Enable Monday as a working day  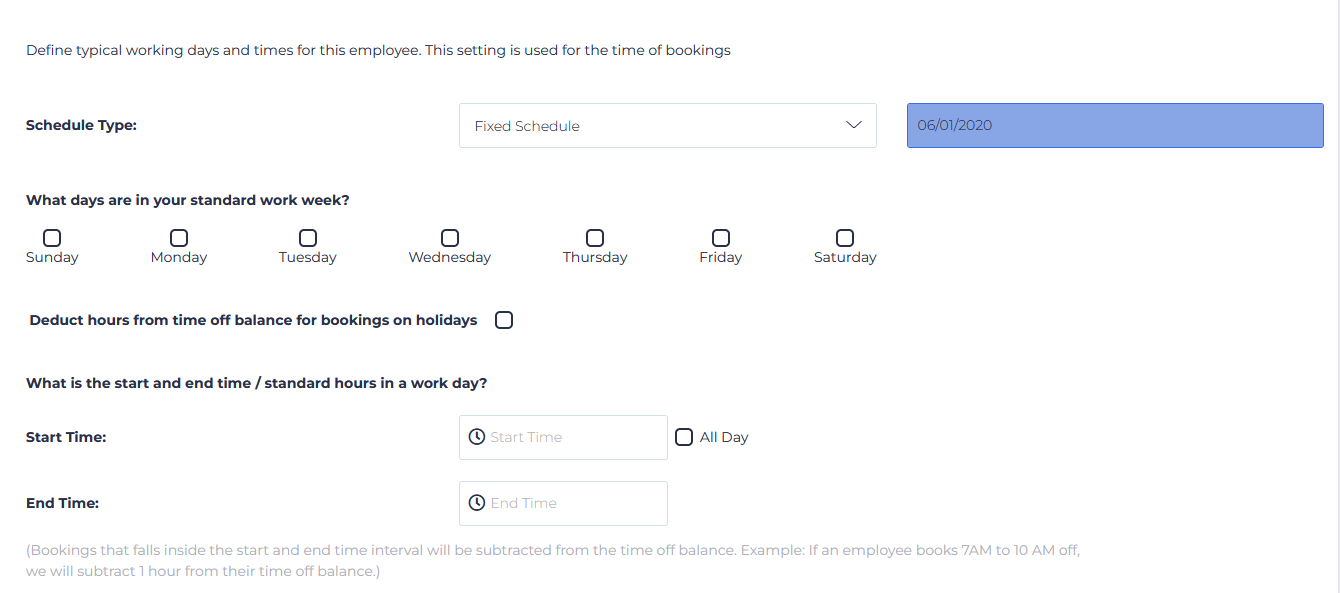click(178, 236)
